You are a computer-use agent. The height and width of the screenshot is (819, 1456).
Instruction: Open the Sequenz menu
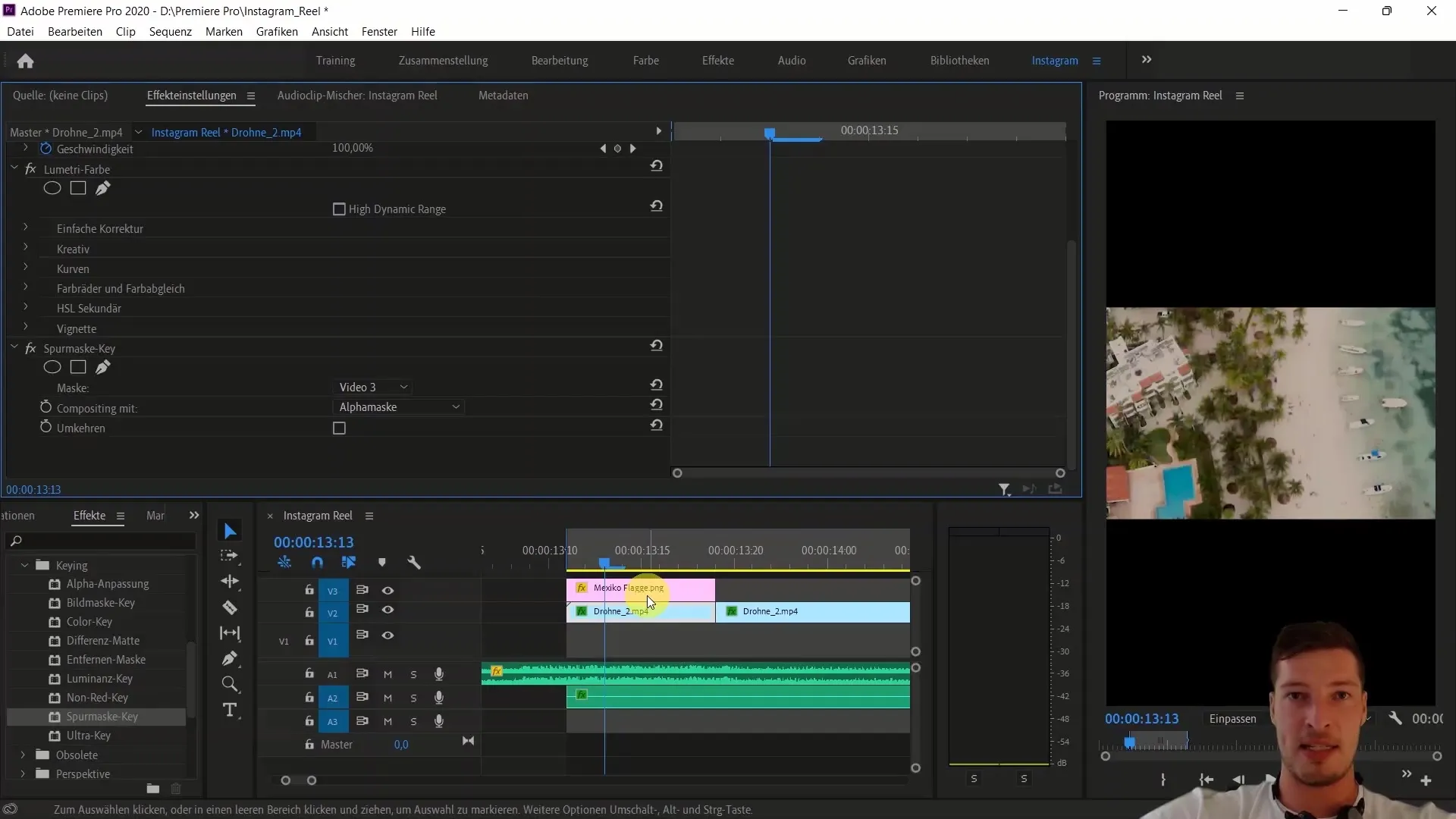click(x=170, y=32)
